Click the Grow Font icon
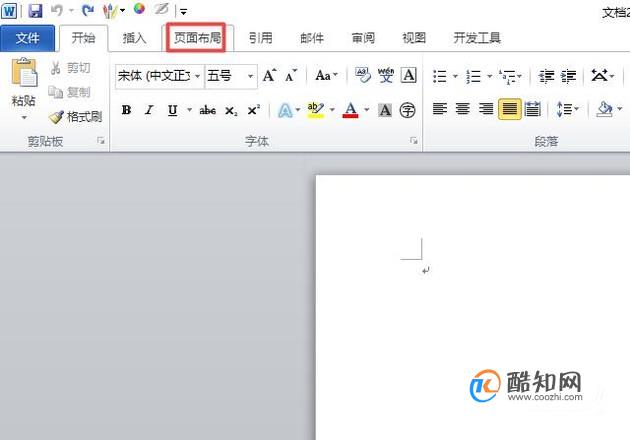 tap(269, 75)
